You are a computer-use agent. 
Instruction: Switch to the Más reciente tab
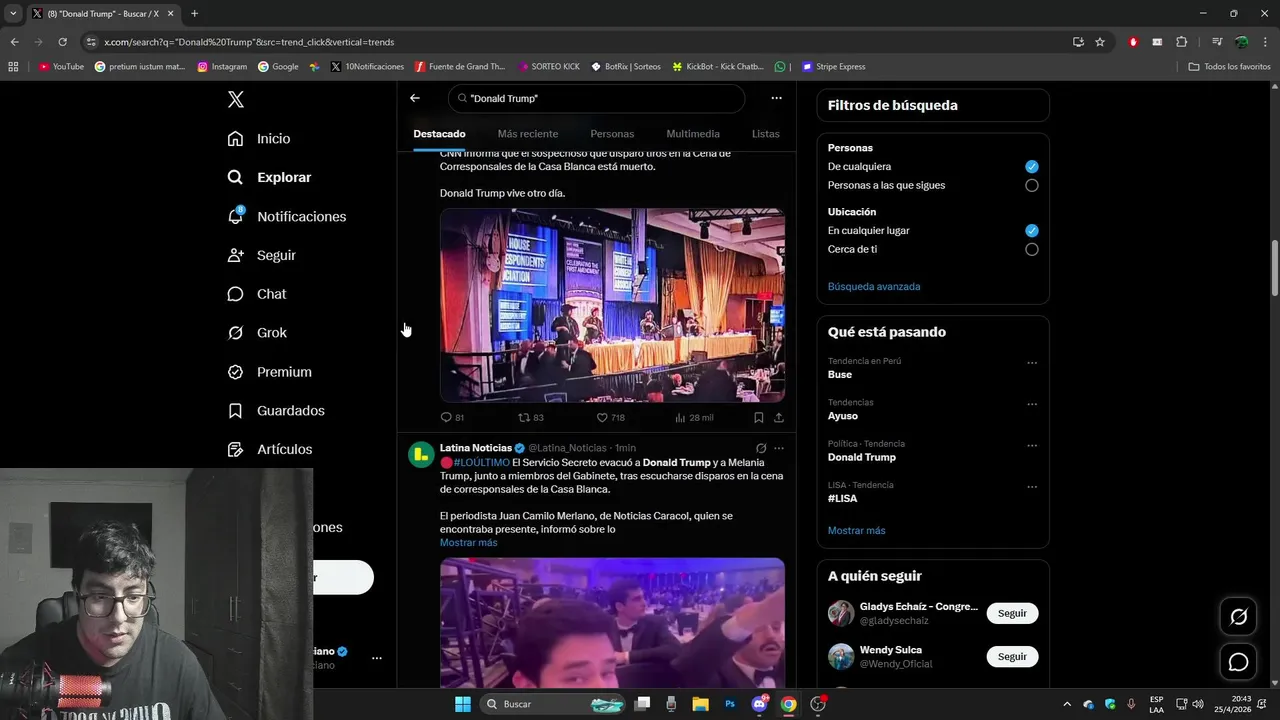[x=528, y=134]
